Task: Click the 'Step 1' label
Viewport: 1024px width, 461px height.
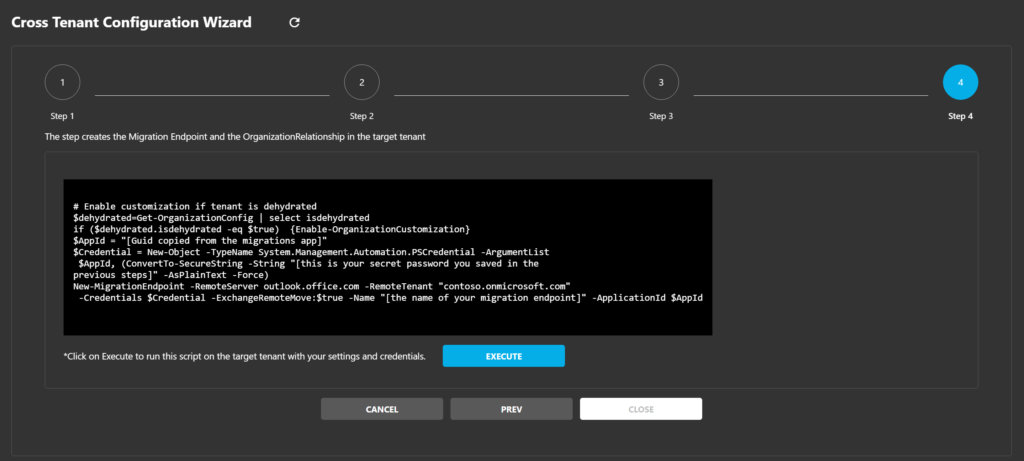Action: pos(63,116)
